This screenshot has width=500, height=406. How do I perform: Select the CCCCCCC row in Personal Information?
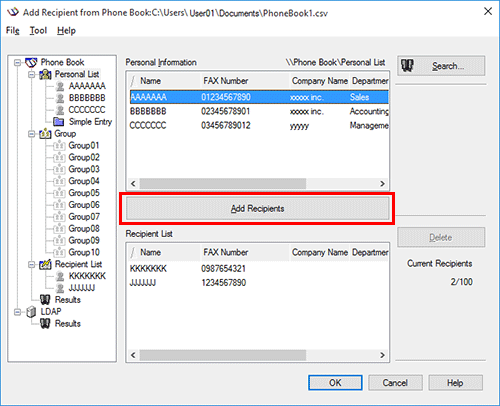coord(259,125)
